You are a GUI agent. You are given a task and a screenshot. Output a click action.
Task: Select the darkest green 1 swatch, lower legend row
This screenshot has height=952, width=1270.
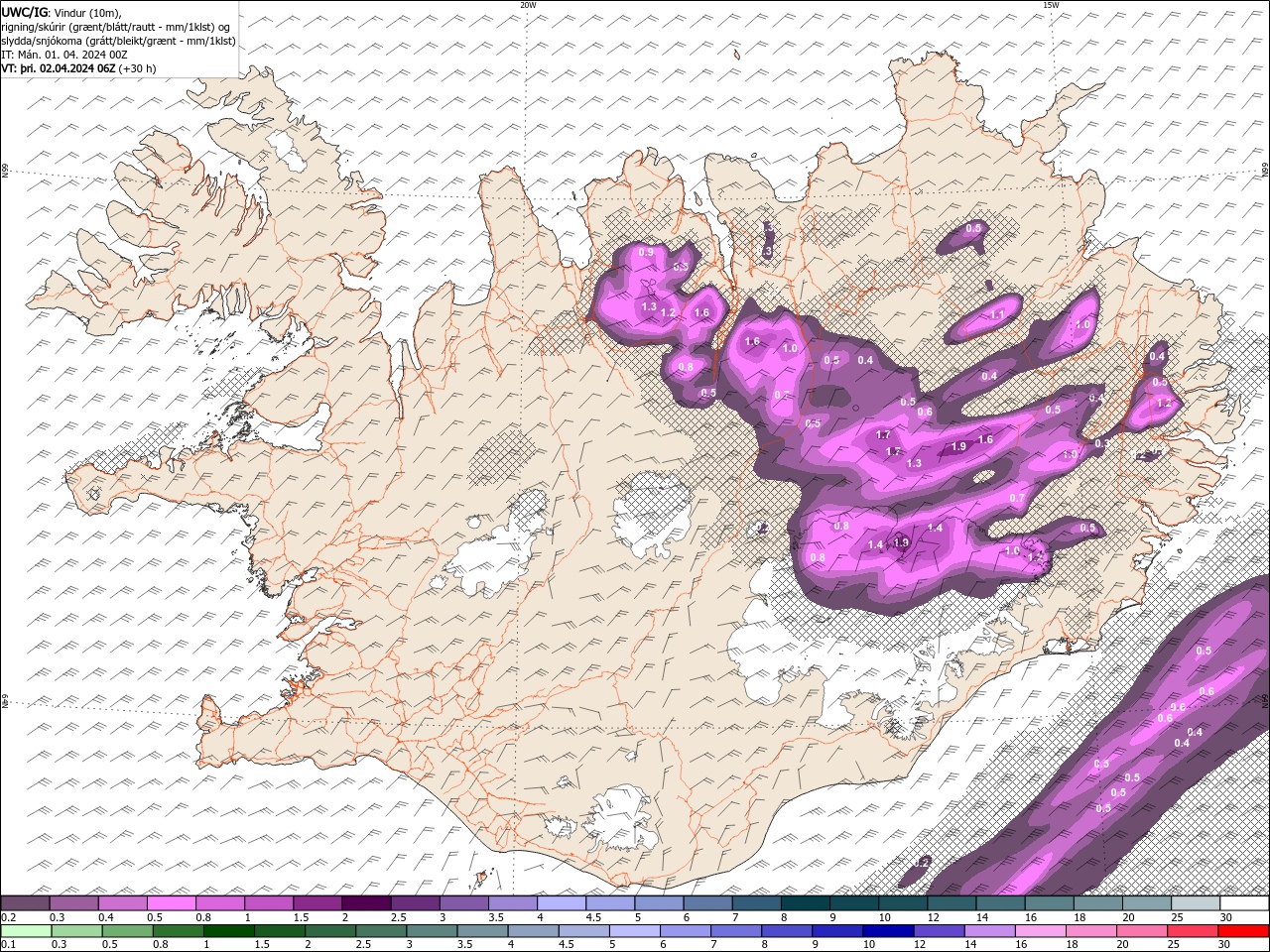click(229, 931)
